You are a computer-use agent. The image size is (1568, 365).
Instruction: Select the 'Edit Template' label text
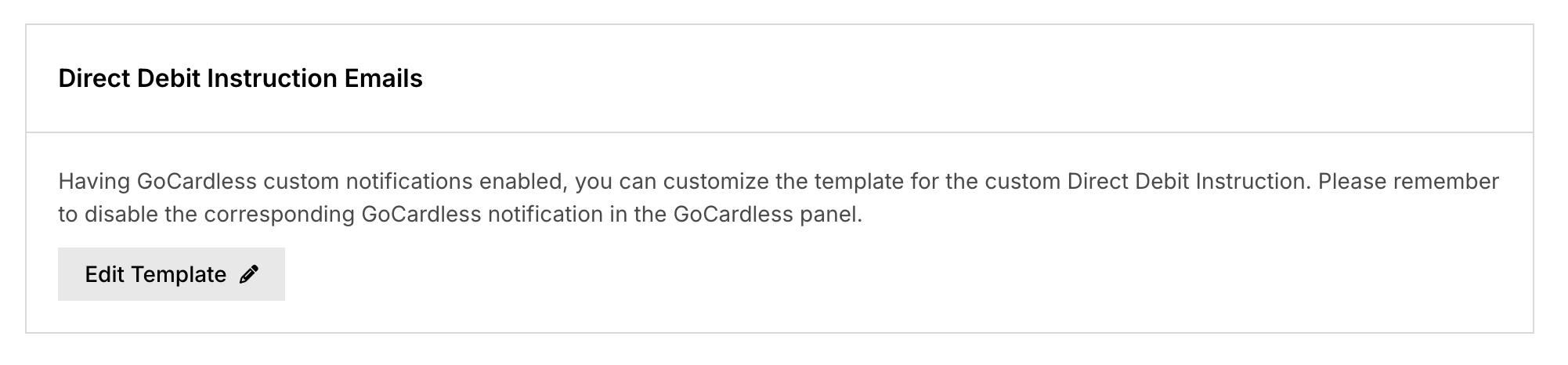click(x=156, y=274)
